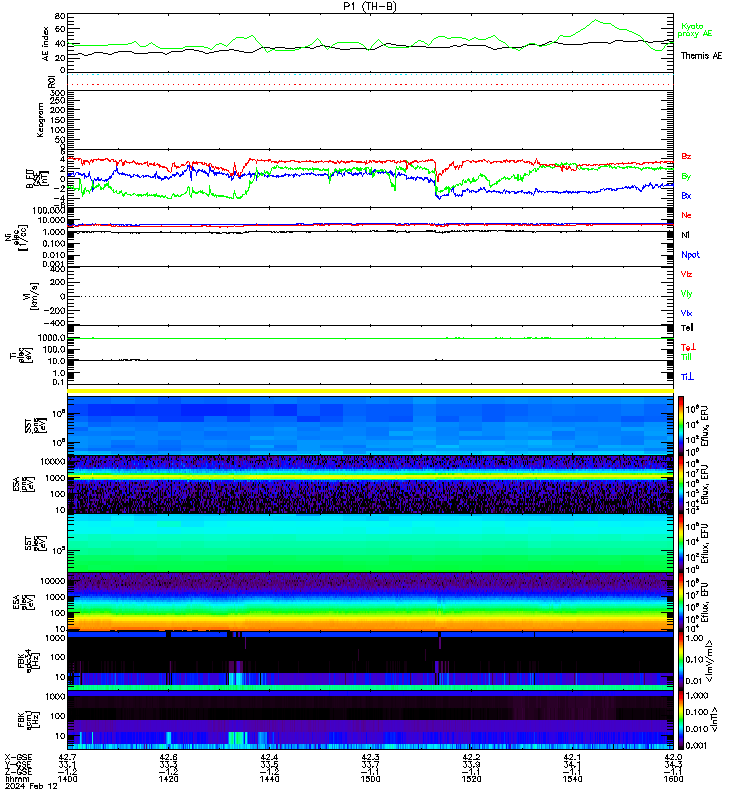Click the red Viz velocity legend label
Image resolution: width=750 pixels, height=800 pixels.
(686, 274)
